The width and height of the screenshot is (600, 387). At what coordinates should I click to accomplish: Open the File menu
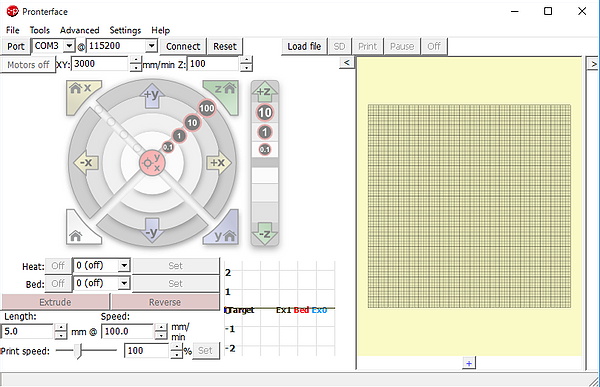pyautogui.click(x=13, y=30)
